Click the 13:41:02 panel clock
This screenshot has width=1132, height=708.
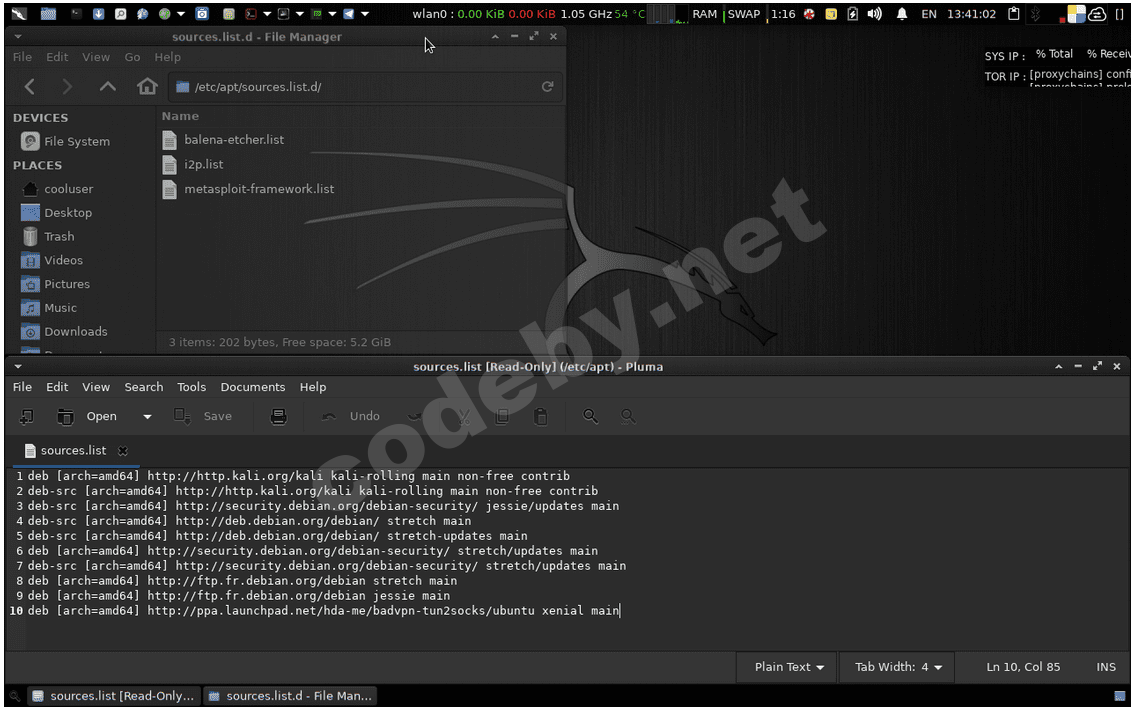click(x=971, y=14)
